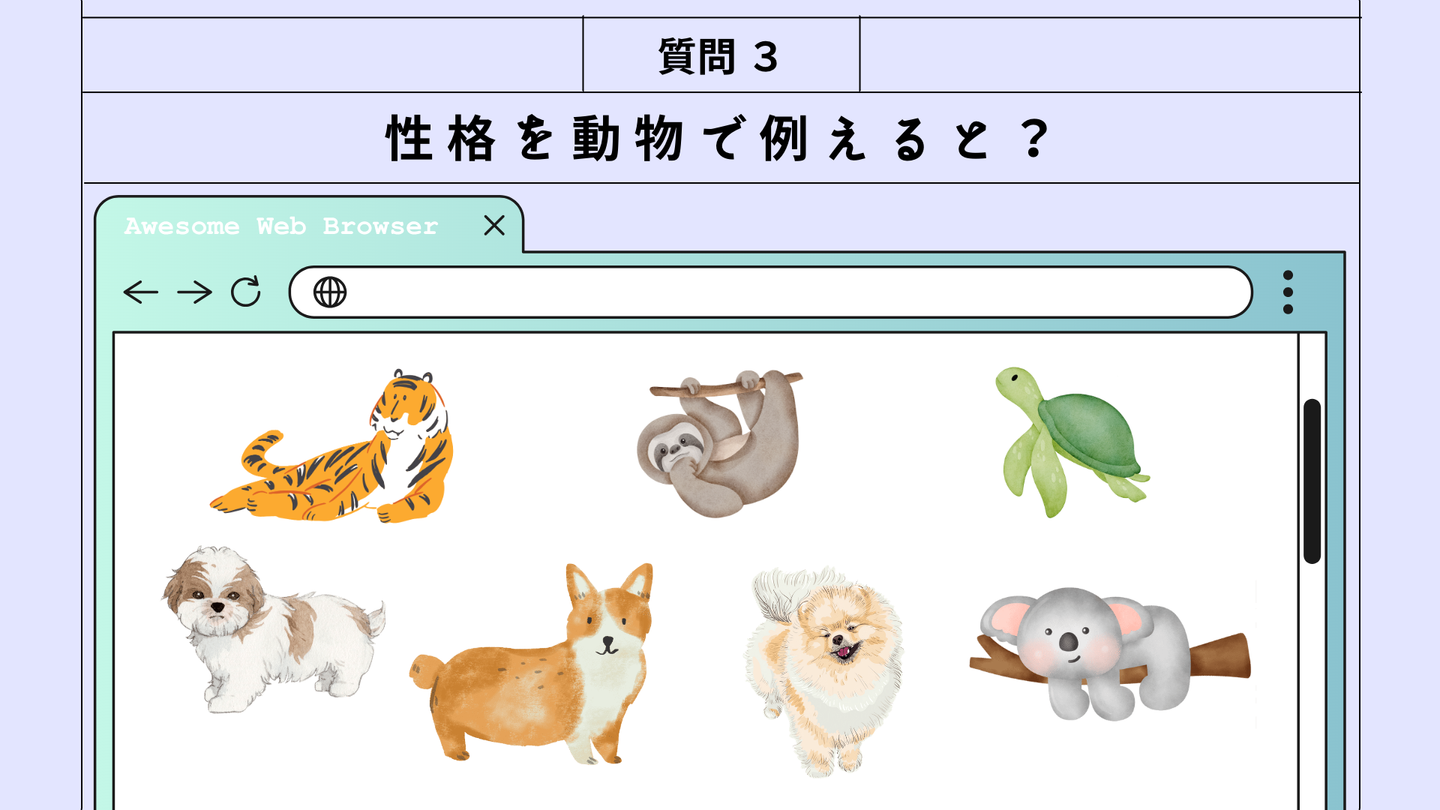Viewport: 1440px width, 810px height.
Task: Choose the gray koala on the branch
Action: pyautogui.click(x=1110, y=653)
